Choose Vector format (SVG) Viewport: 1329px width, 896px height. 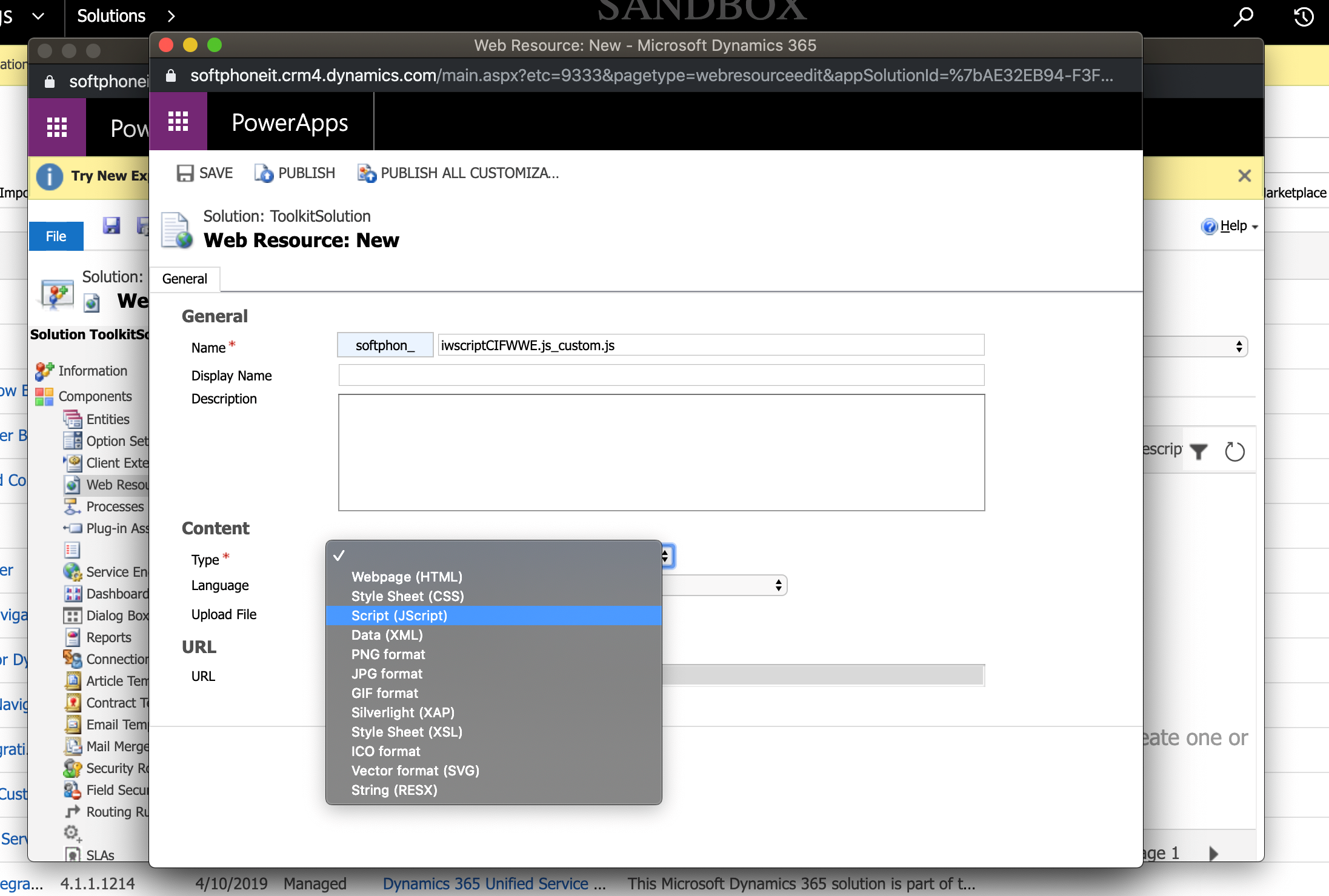pos(493,771)
